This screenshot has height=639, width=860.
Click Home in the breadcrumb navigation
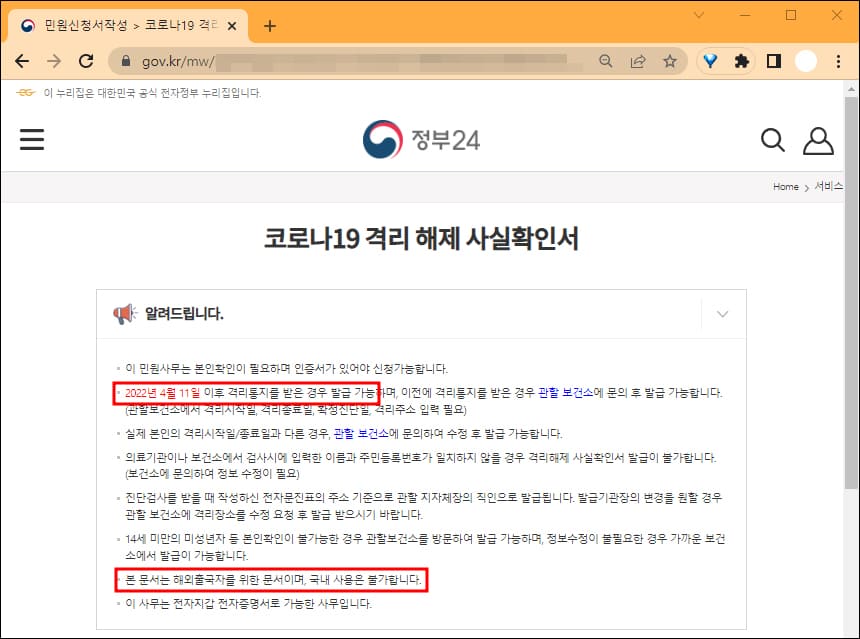786,186
